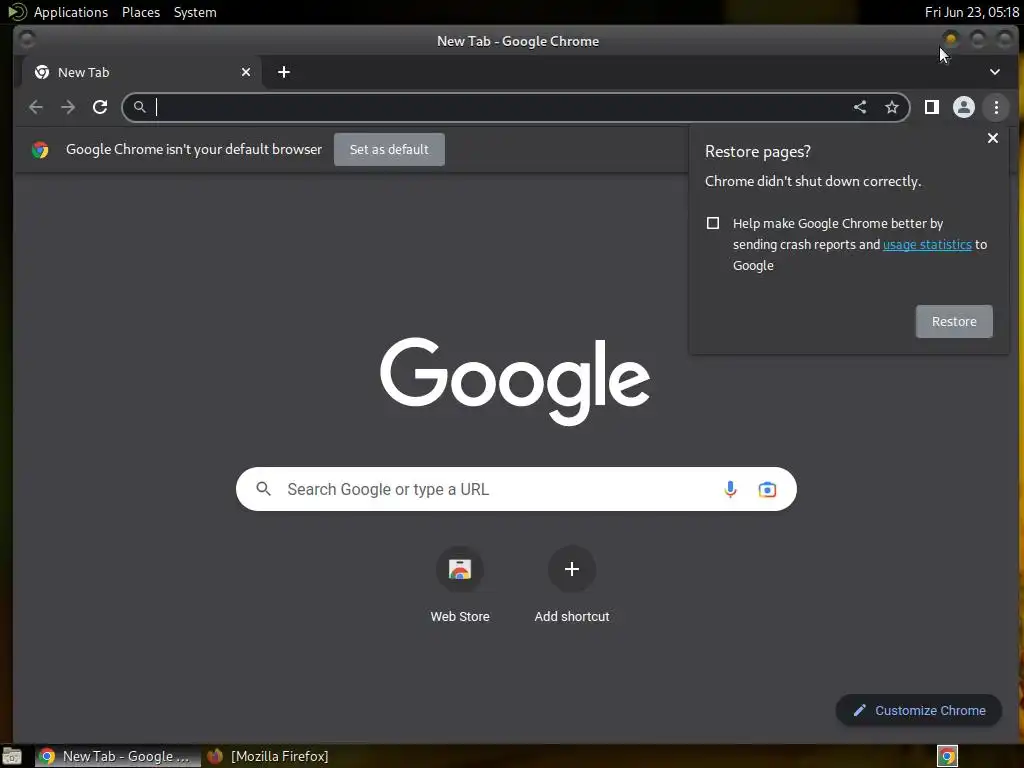Share this page via the share icon
1024x768 pixels.
point(860,107)
